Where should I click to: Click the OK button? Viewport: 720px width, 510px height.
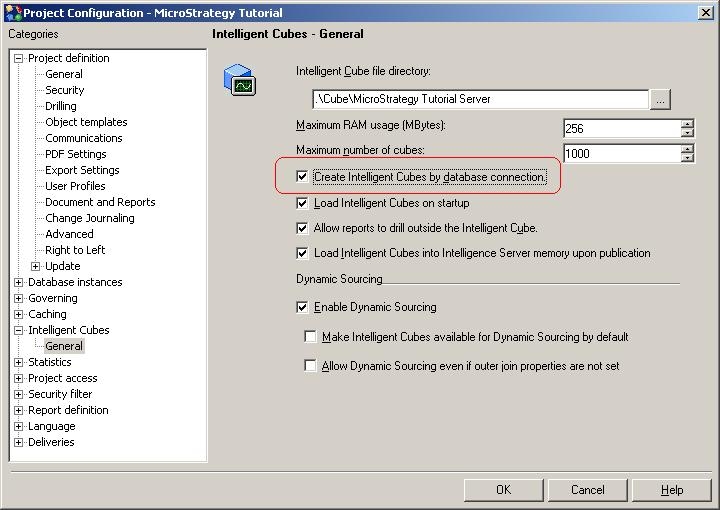[x=504, y=490]
